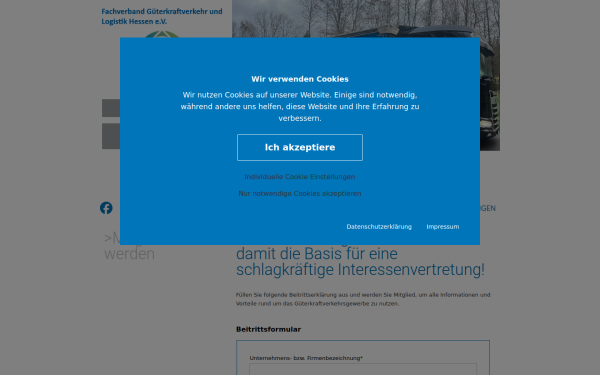This screenshot has height=375, width=600.
Task: Click the Beitrittsformular heading
Action: [268, 329]
